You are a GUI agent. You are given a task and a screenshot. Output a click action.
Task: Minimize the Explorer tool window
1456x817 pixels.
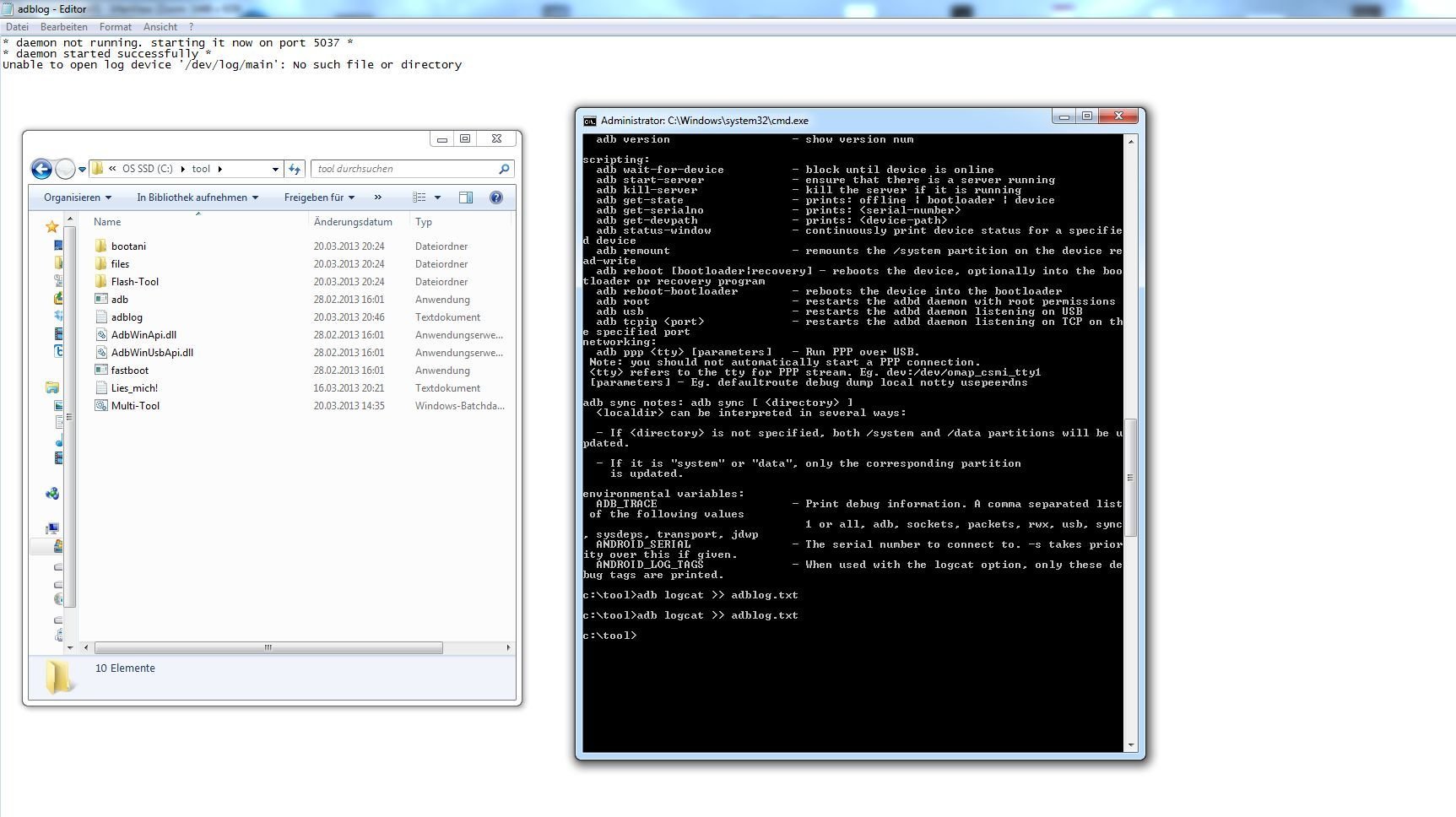(442, 138)
